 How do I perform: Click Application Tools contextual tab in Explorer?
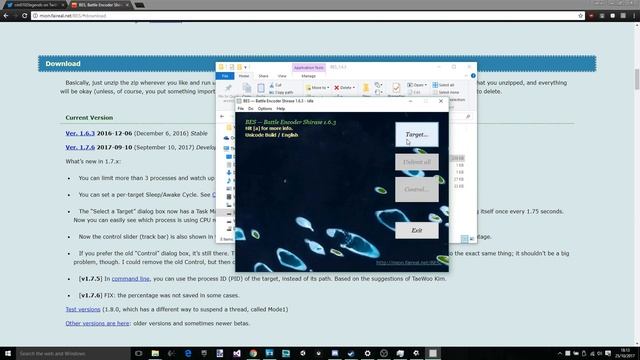pos(309,67)
